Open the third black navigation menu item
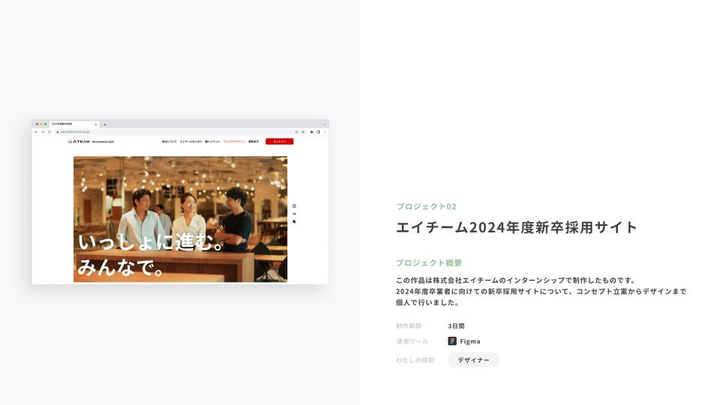Viewport: 720px width, 405px height. click(x=213, y=141)
